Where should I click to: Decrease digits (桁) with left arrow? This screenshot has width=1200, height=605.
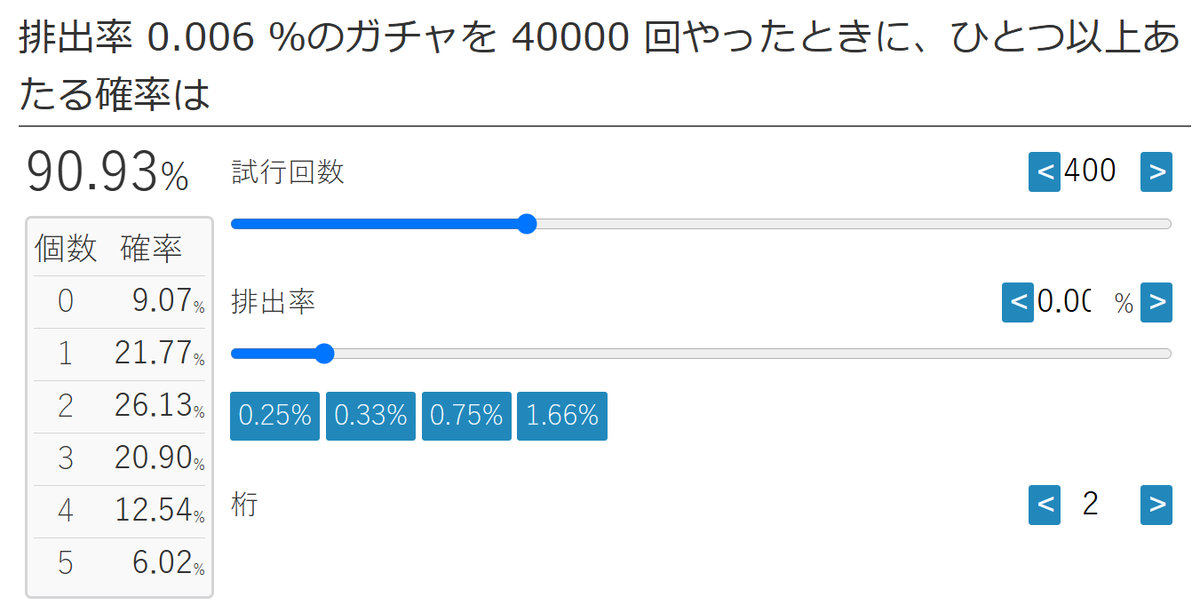1044,505
